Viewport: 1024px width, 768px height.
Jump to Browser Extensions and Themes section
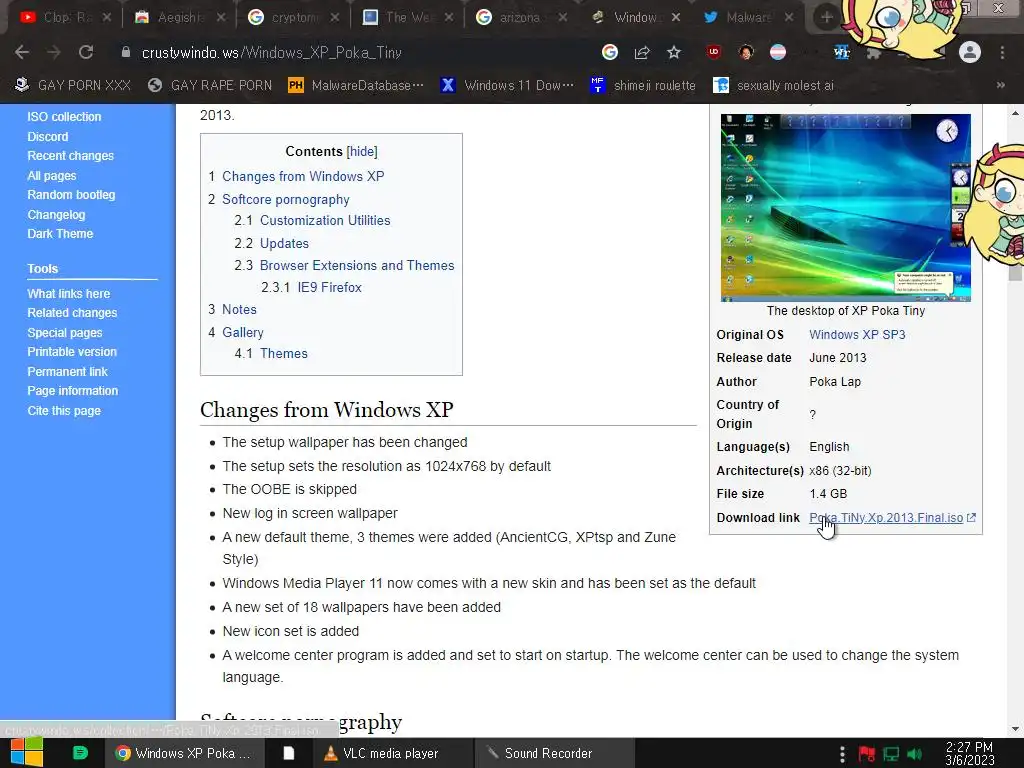[357, 265]
